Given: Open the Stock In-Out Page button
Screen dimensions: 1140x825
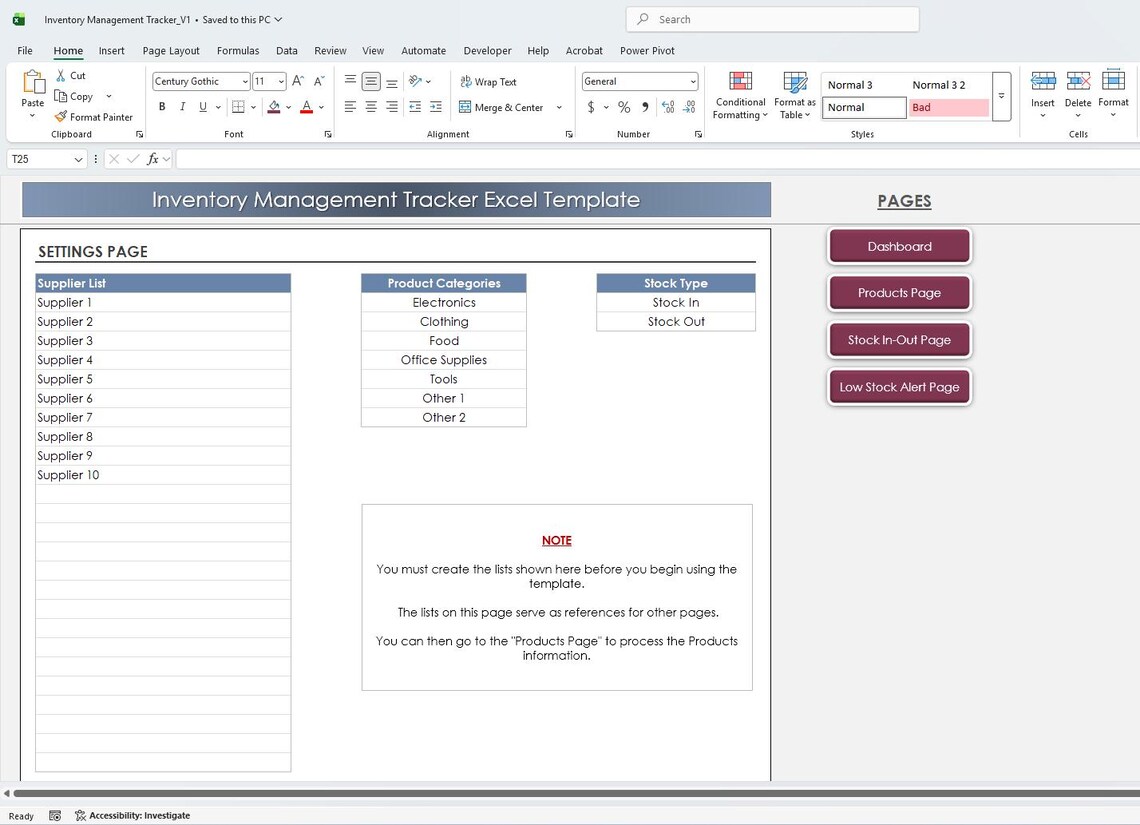Looking at the screenshot, I should [899, 339].
